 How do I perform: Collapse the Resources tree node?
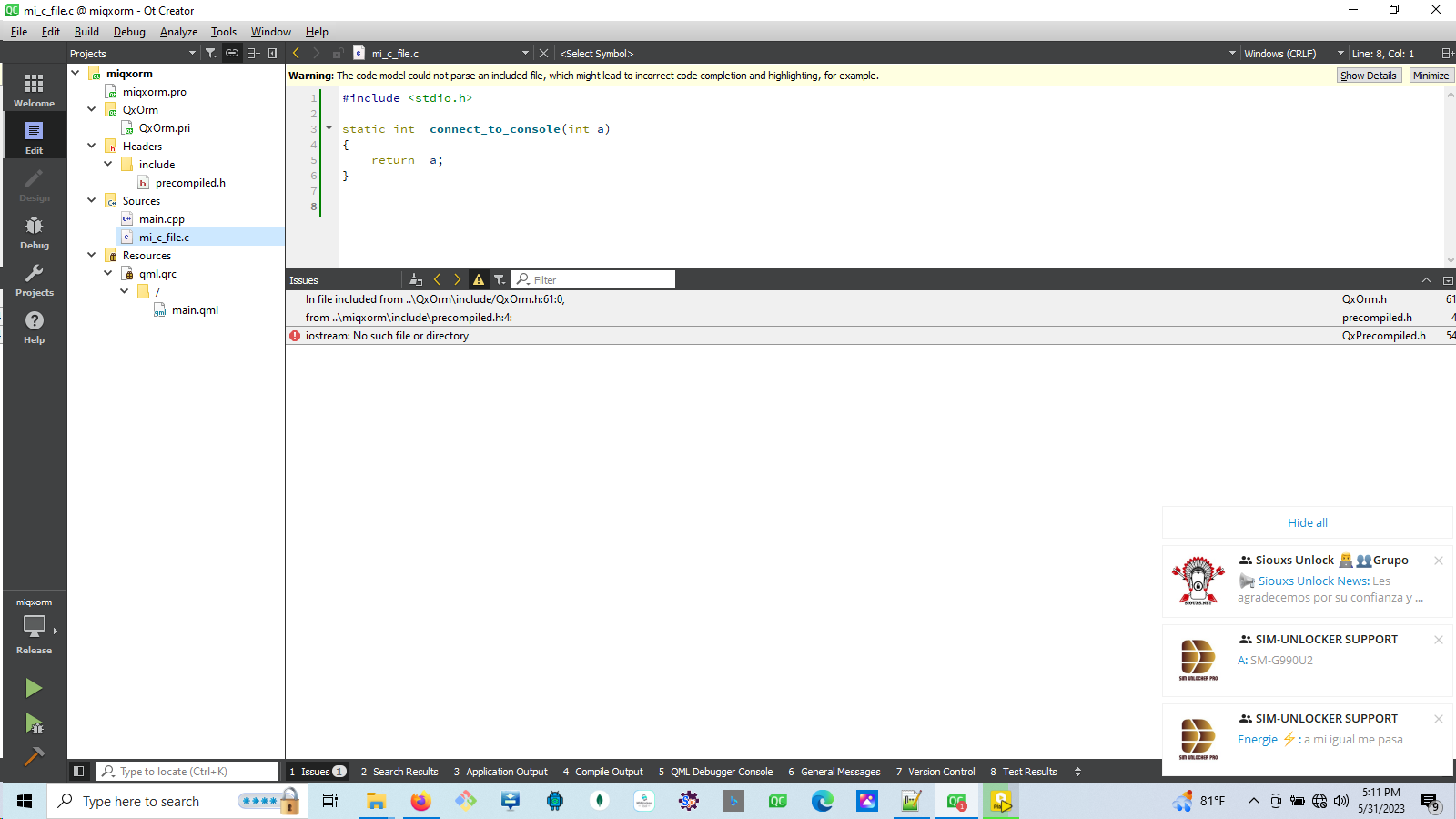click(x=92, y=255)
